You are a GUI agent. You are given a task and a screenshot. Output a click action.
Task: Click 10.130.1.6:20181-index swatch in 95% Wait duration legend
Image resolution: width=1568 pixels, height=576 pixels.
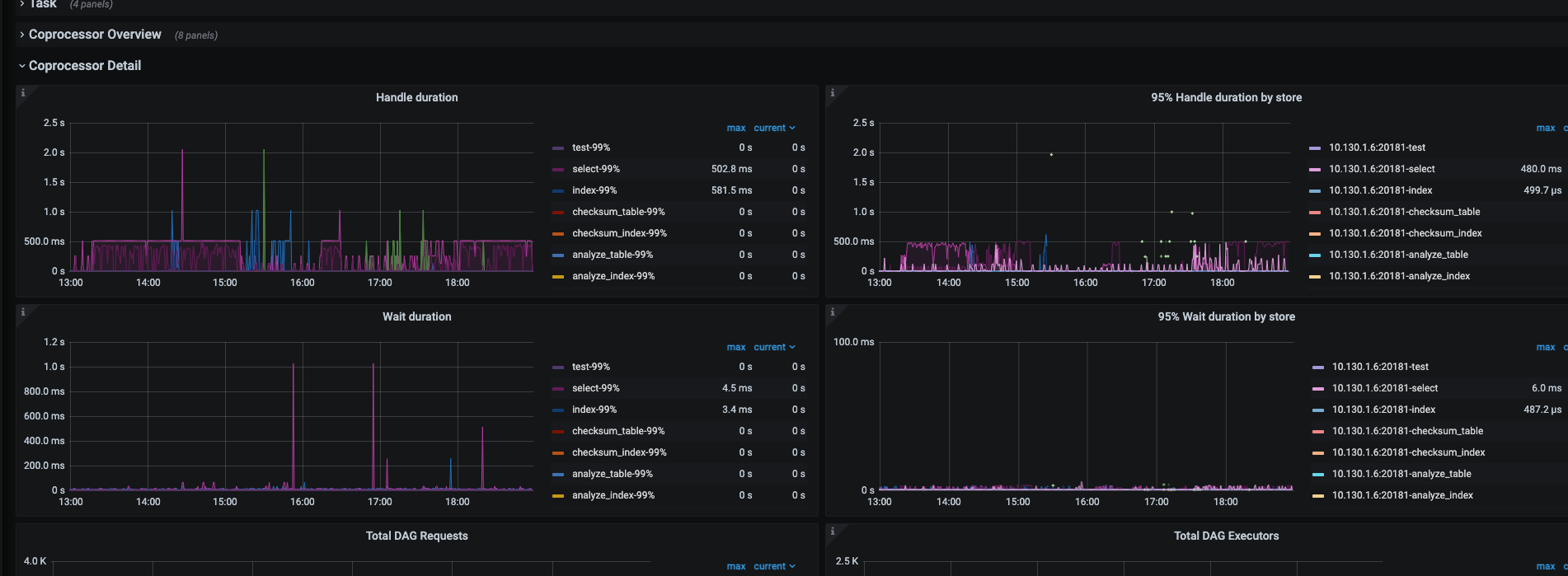coord(1317,410)
